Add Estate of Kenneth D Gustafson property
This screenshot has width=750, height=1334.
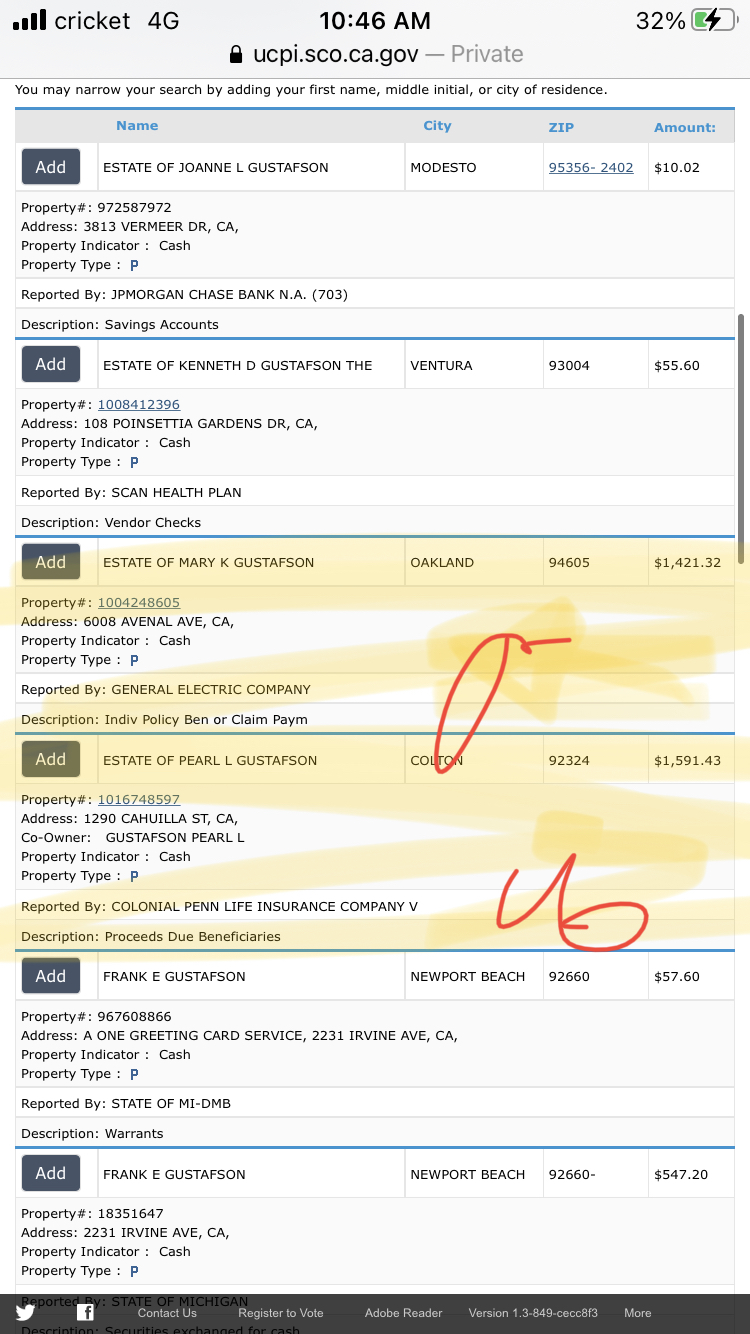click(51, 365)
